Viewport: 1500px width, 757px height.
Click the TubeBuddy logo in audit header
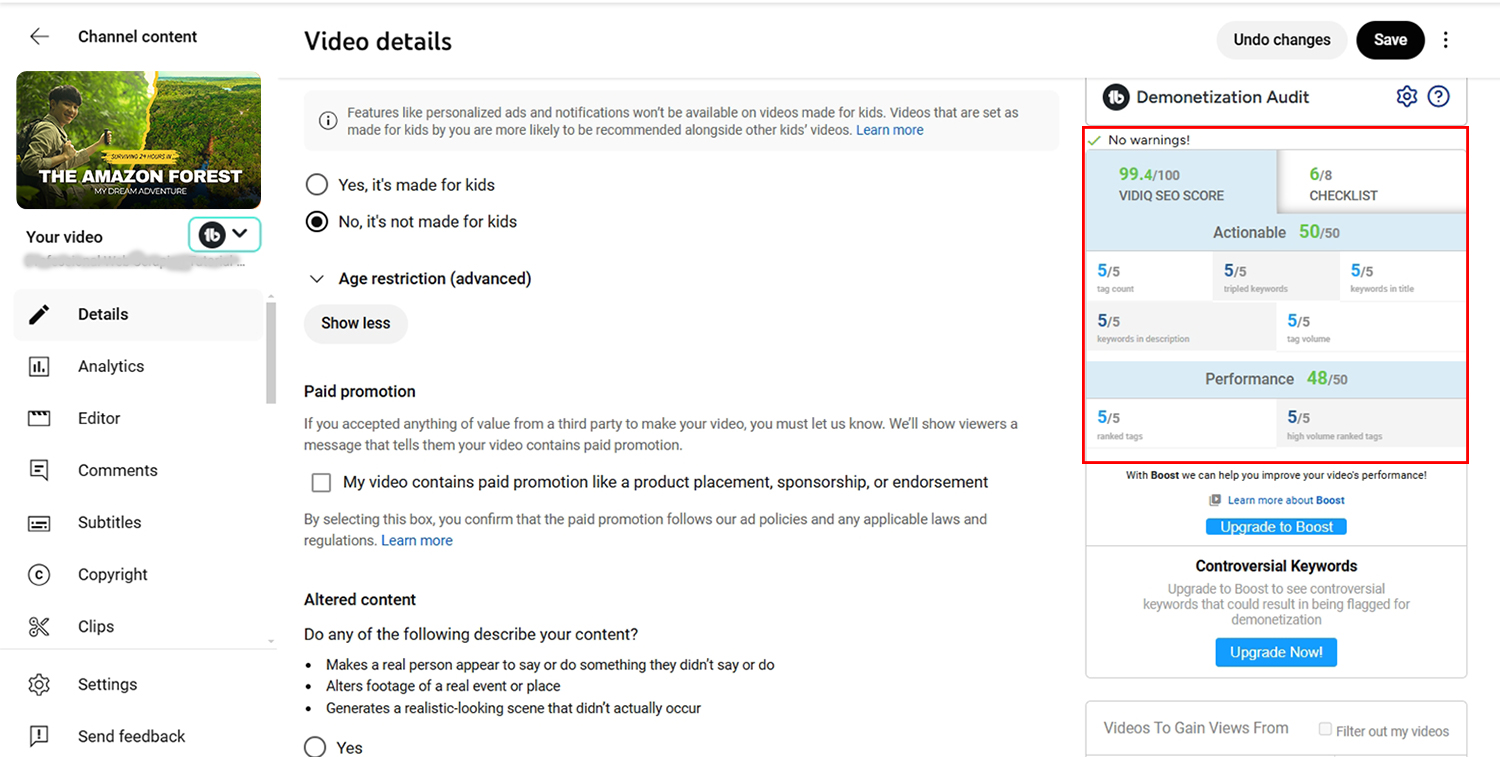pos(1116,97)
